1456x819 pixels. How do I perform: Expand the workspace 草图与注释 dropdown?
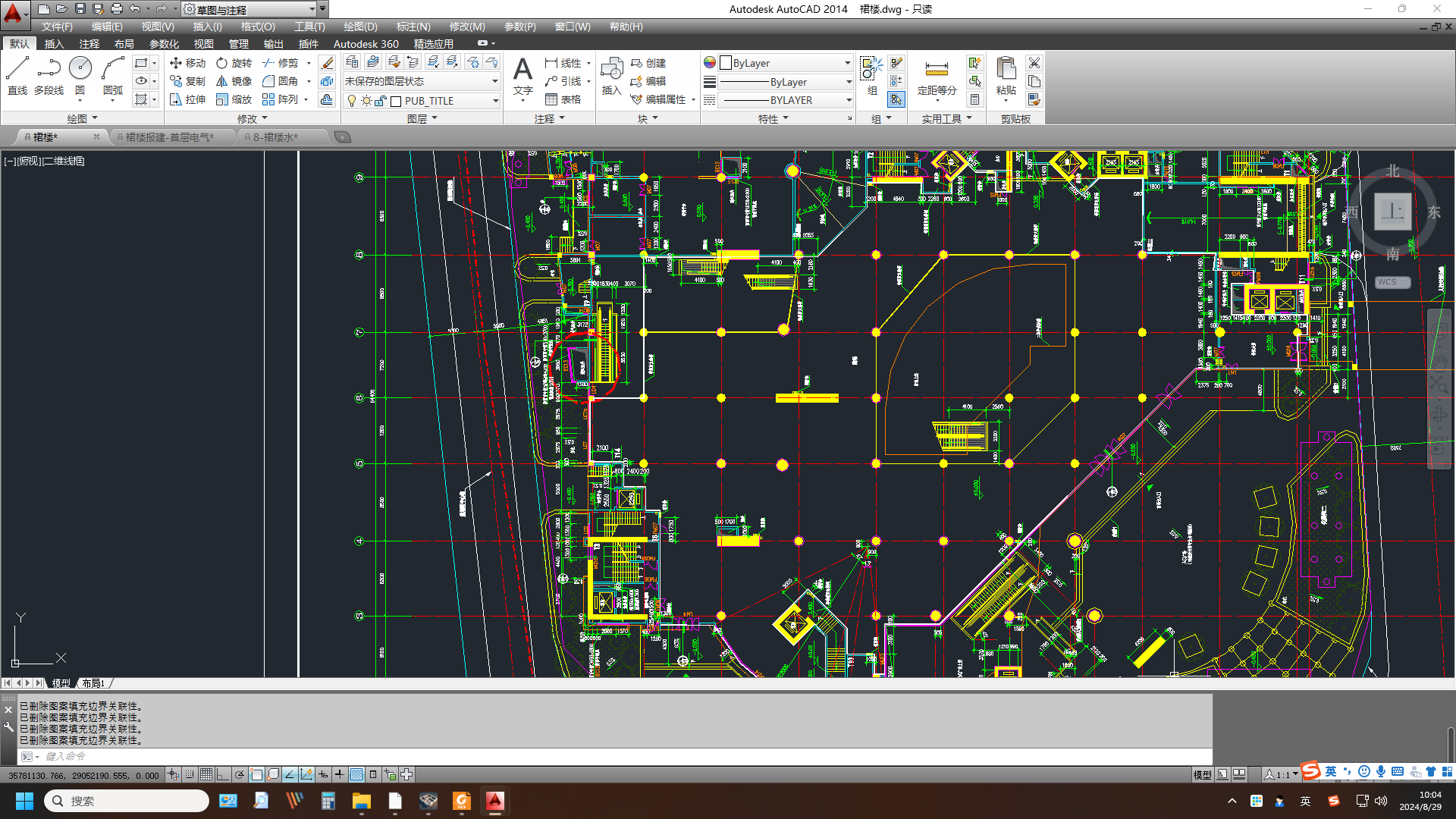click(312, 10)
